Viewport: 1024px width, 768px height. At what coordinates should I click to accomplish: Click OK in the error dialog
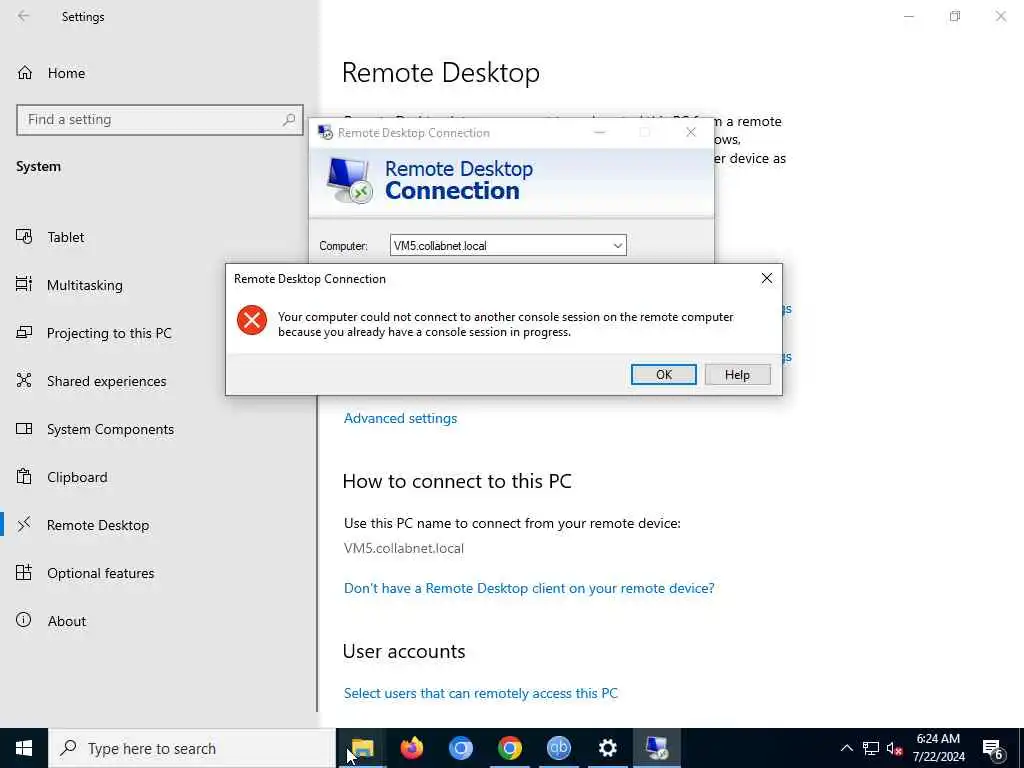pyautogui.click(x=664, y=375)
